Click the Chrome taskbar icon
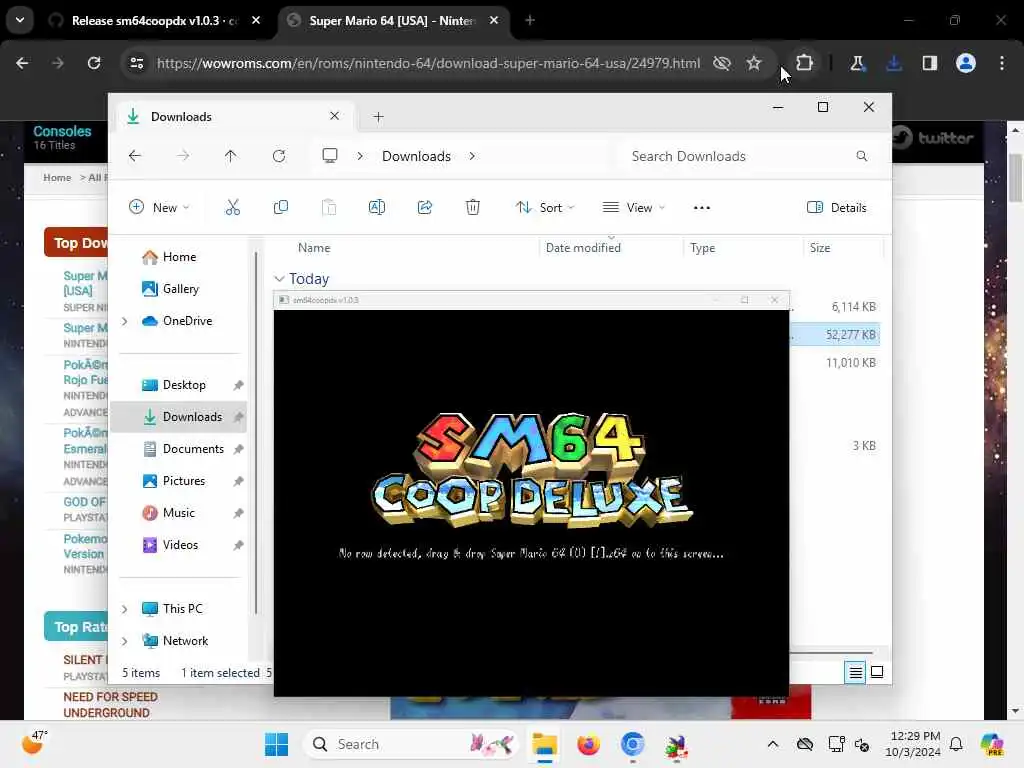 (x=632, y=744)
